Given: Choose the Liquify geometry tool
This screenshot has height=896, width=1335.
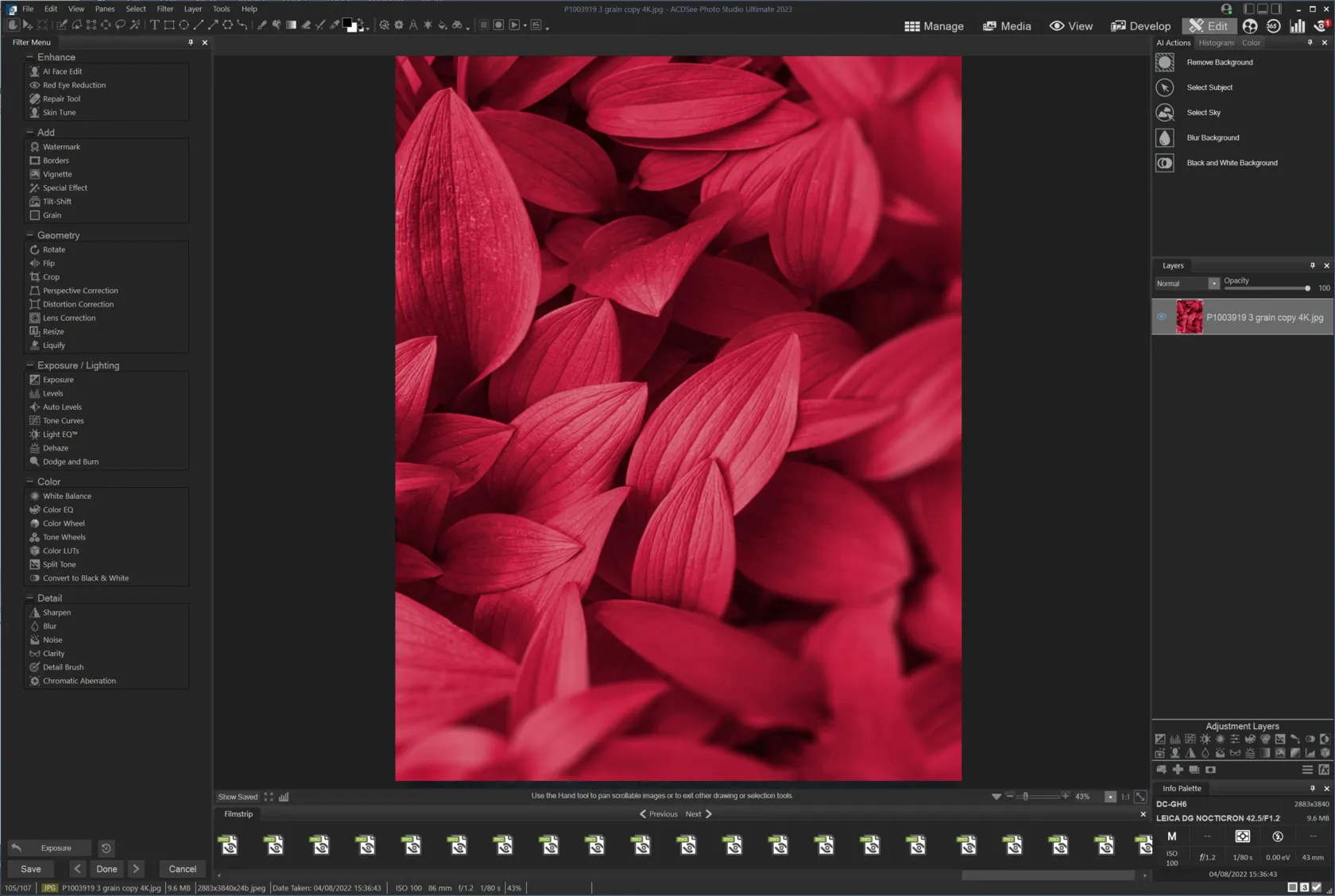Looking at the screenshot, I should click(x=54, y=346).
